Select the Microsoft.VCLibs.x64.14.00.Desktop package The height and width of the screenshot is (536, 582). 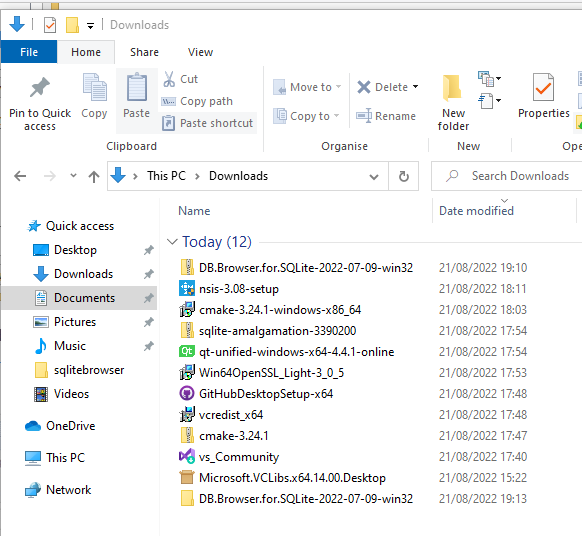(x=292, y=478)
